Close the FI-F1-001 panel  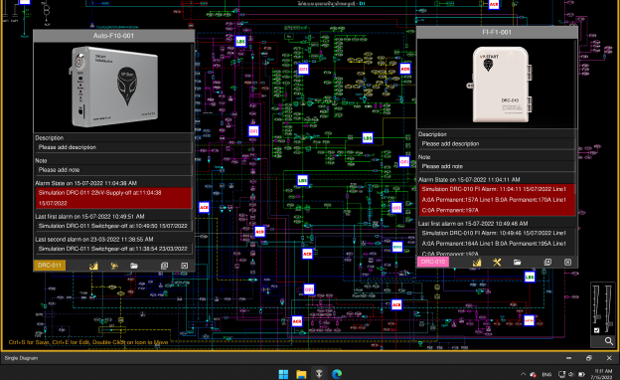[x=568, y=262]
